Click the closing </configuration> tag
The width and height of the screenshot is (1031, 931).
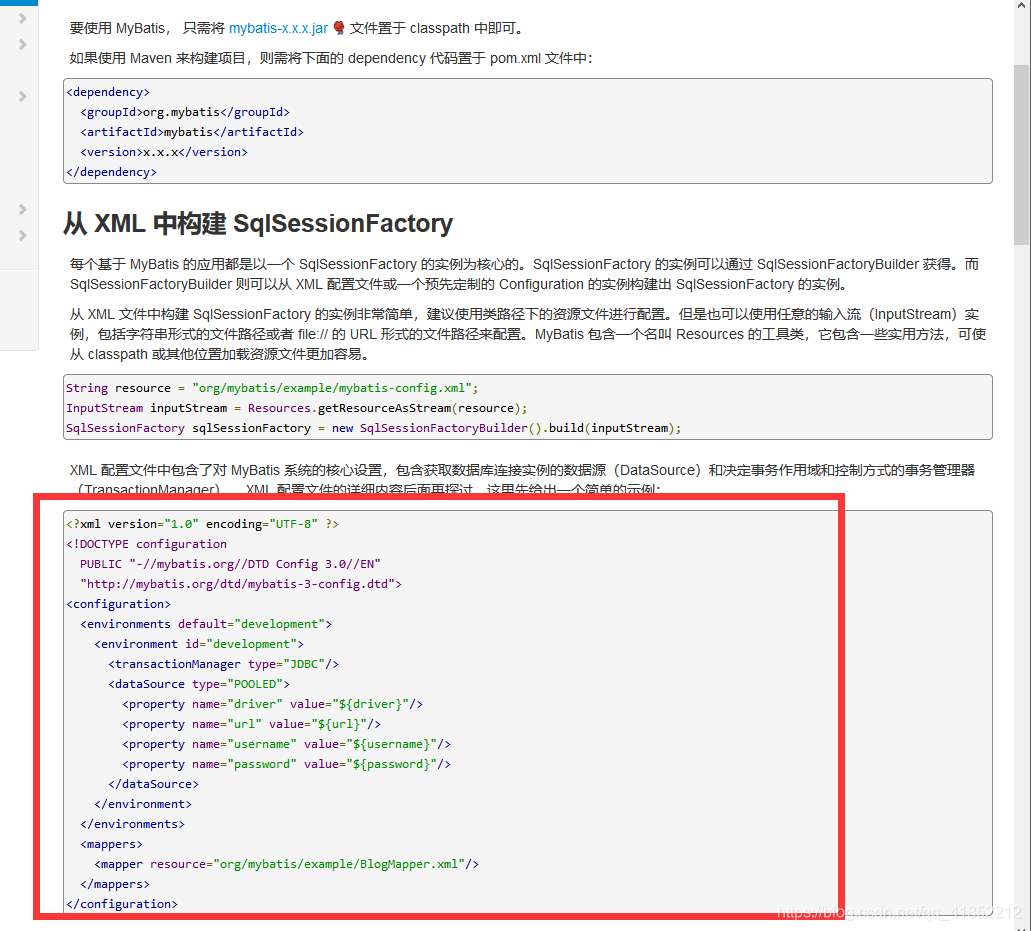(122, 904)
